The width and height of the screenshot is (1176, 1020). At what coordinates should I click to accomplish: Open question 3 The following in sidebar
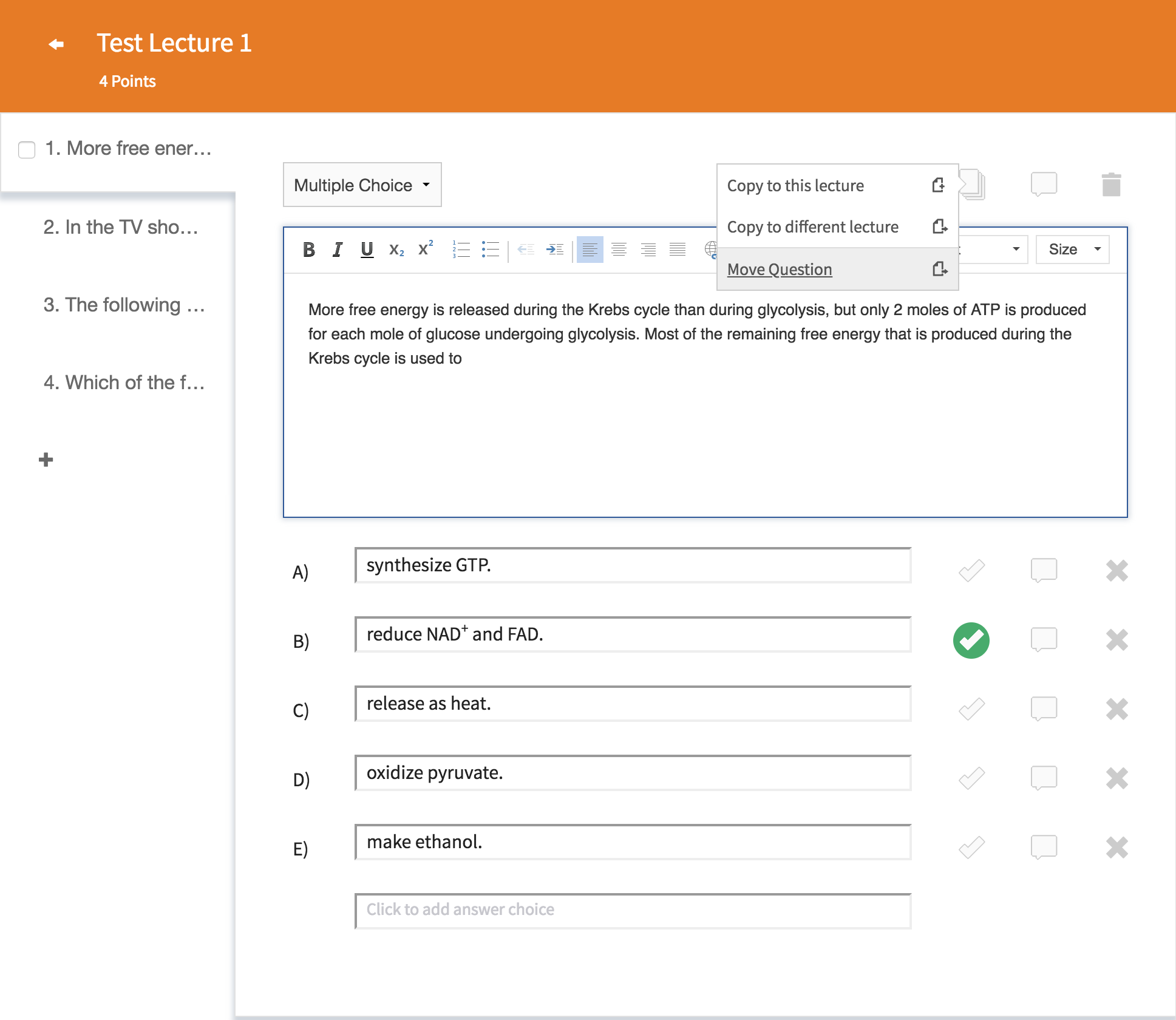(124, 305)
